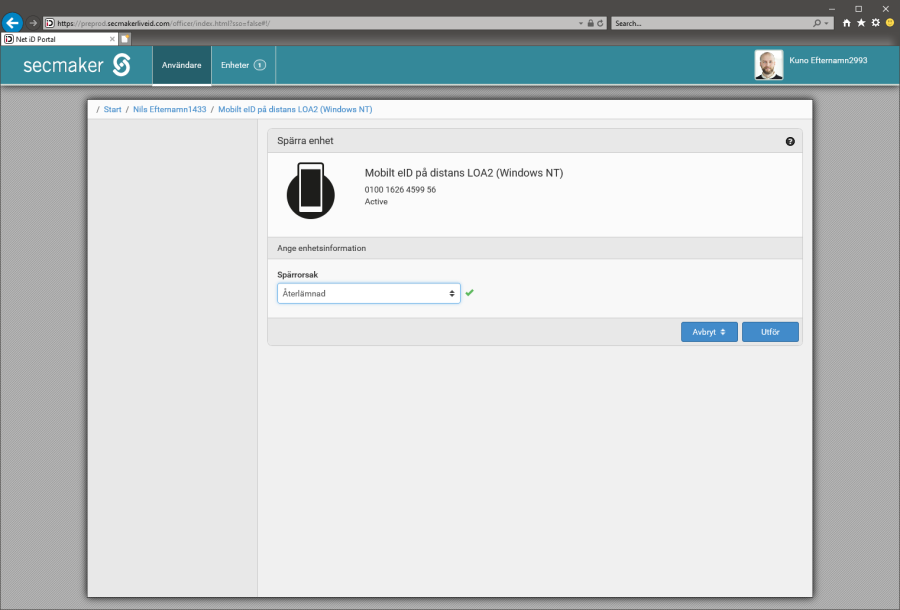Screen dimensions: 900x610
Task: Open browser settings gear icon
Action: [875, 22]
